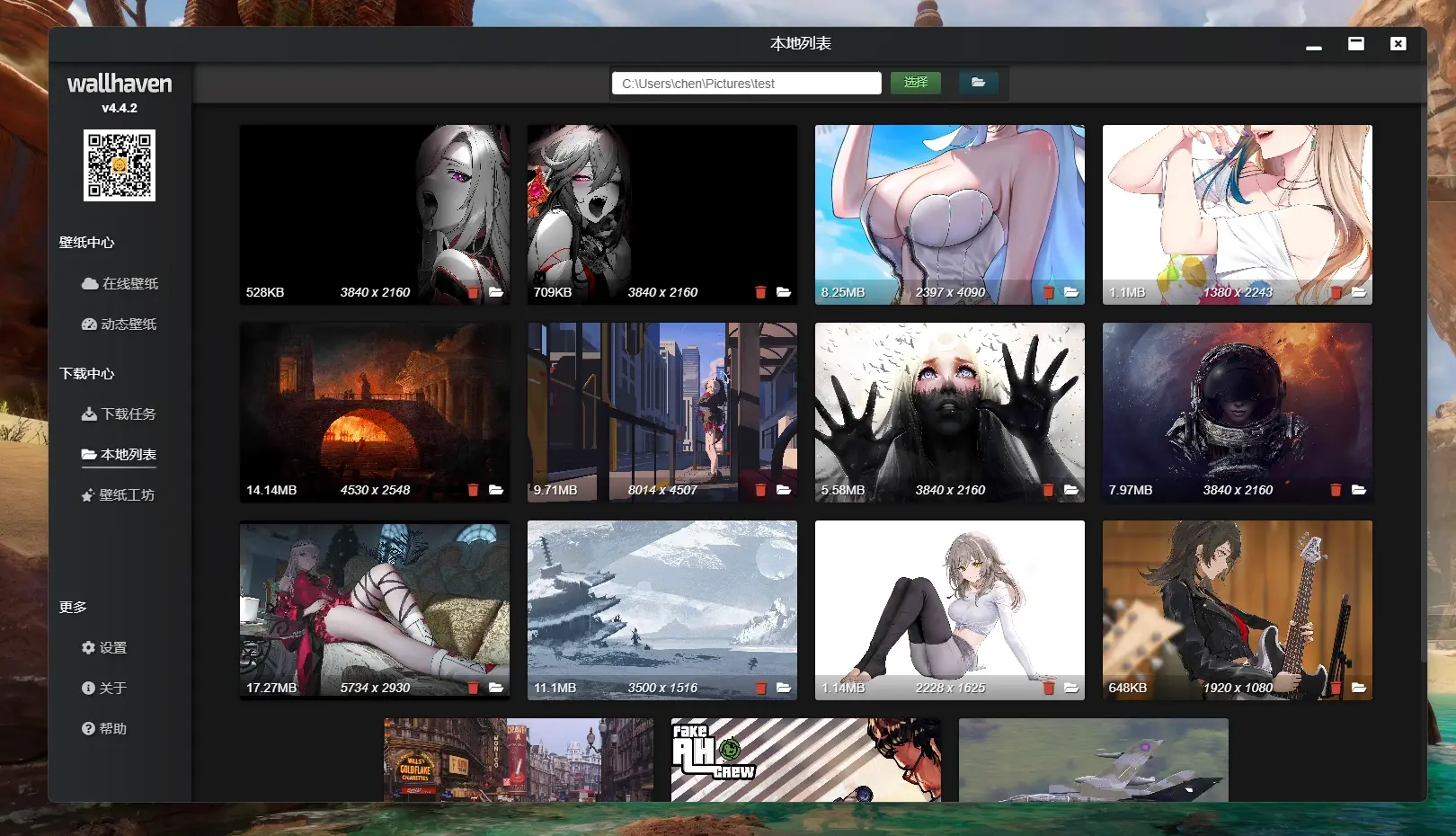The image size is (1456, 836).
Task: Click the folder path input field
Action: point(747,84)
